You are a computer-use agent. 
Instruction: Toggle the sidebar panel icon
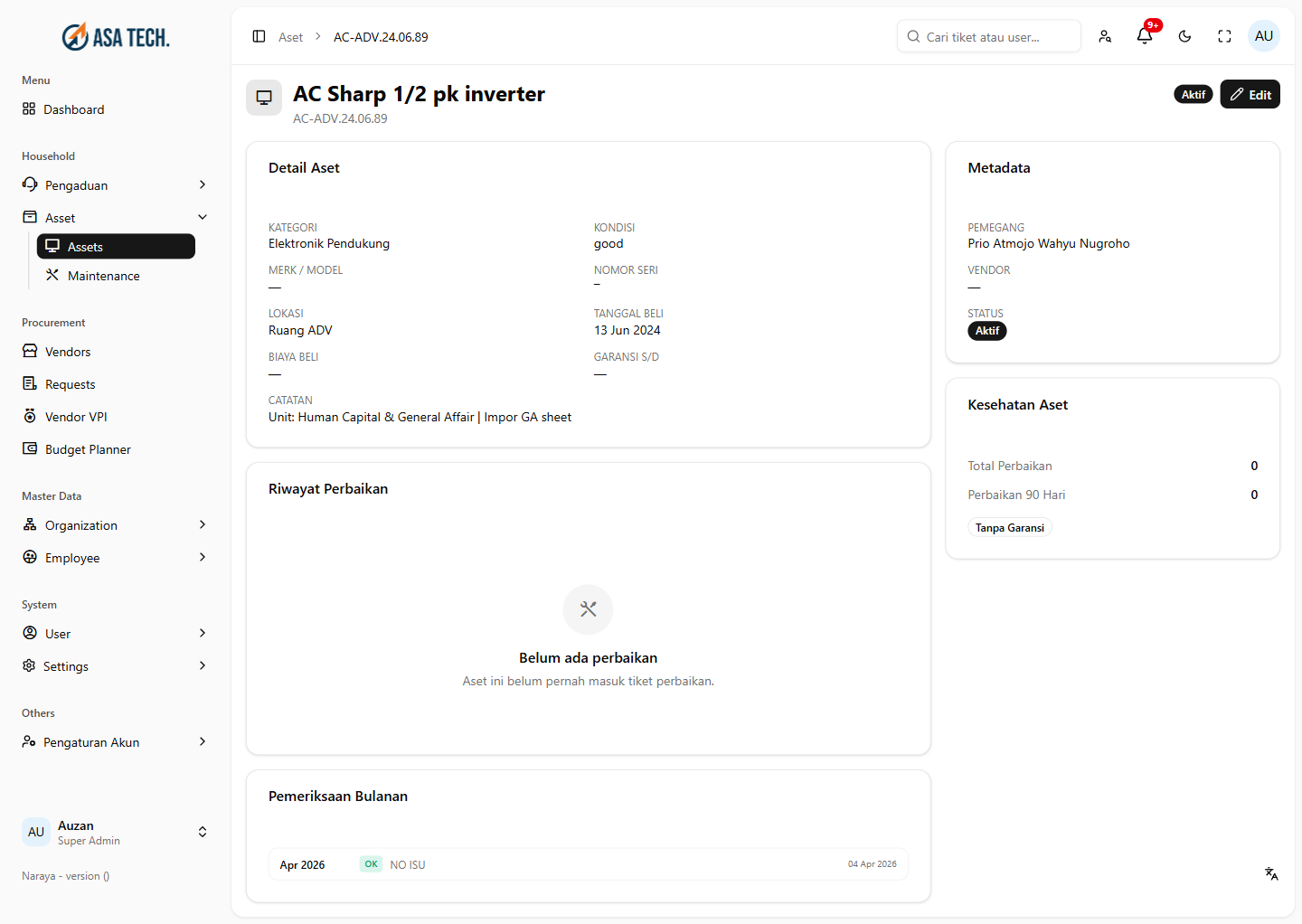tap(259, 36)
